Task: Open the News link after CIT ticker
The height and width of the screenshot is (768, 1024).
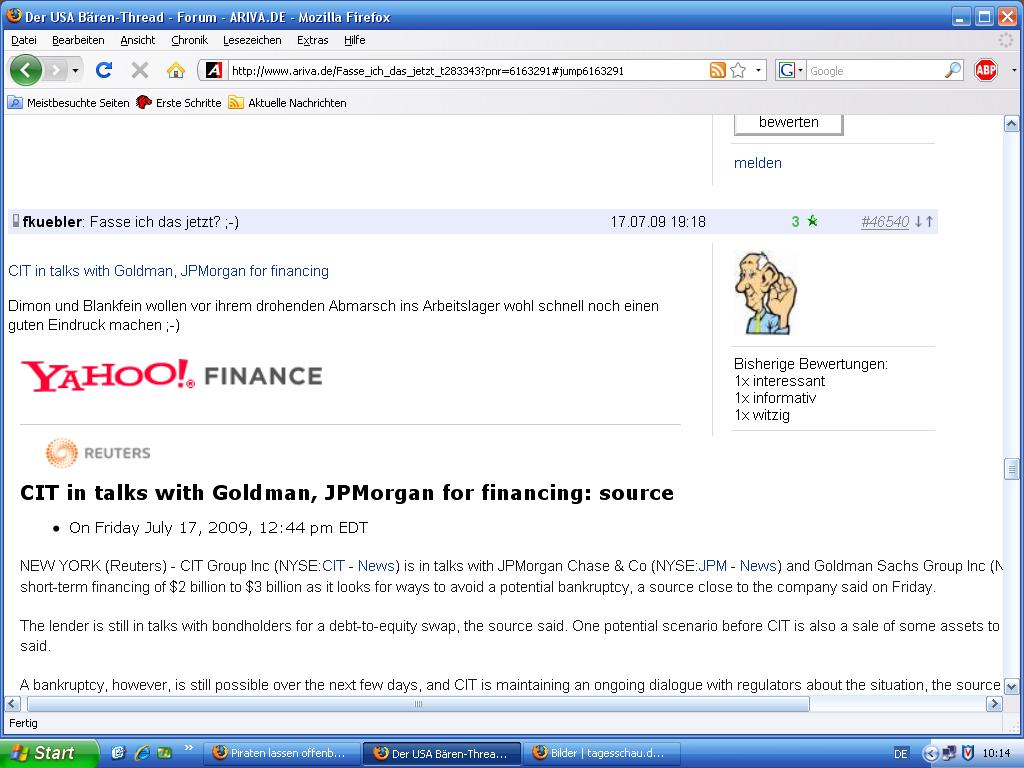Action: click(376, 566)
